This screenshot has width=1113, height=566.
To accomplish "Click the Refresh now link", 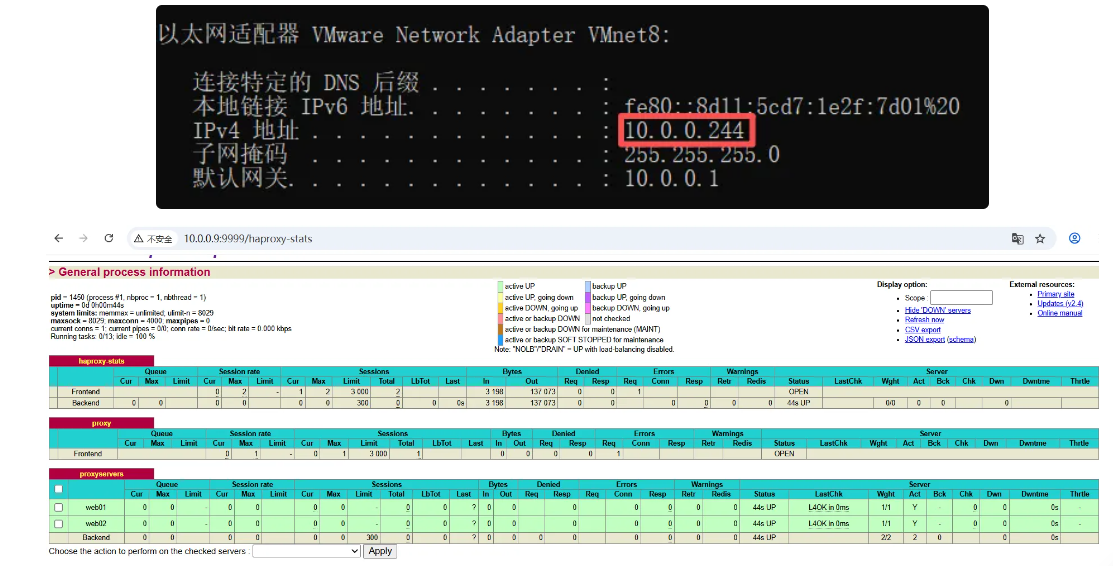I will point(925,320).
